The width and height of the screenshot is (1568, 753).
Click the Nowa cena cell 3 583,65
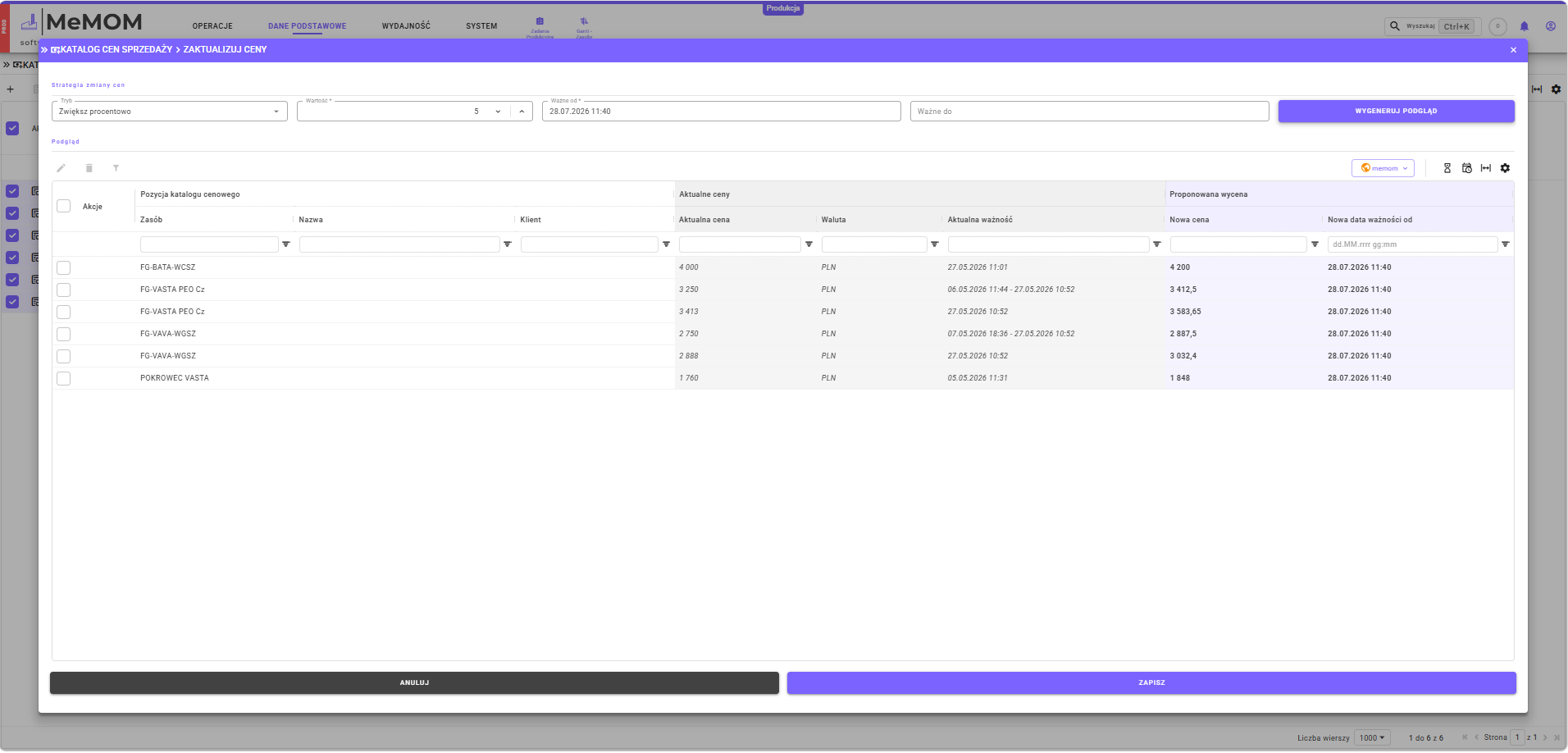(1186, 312)
